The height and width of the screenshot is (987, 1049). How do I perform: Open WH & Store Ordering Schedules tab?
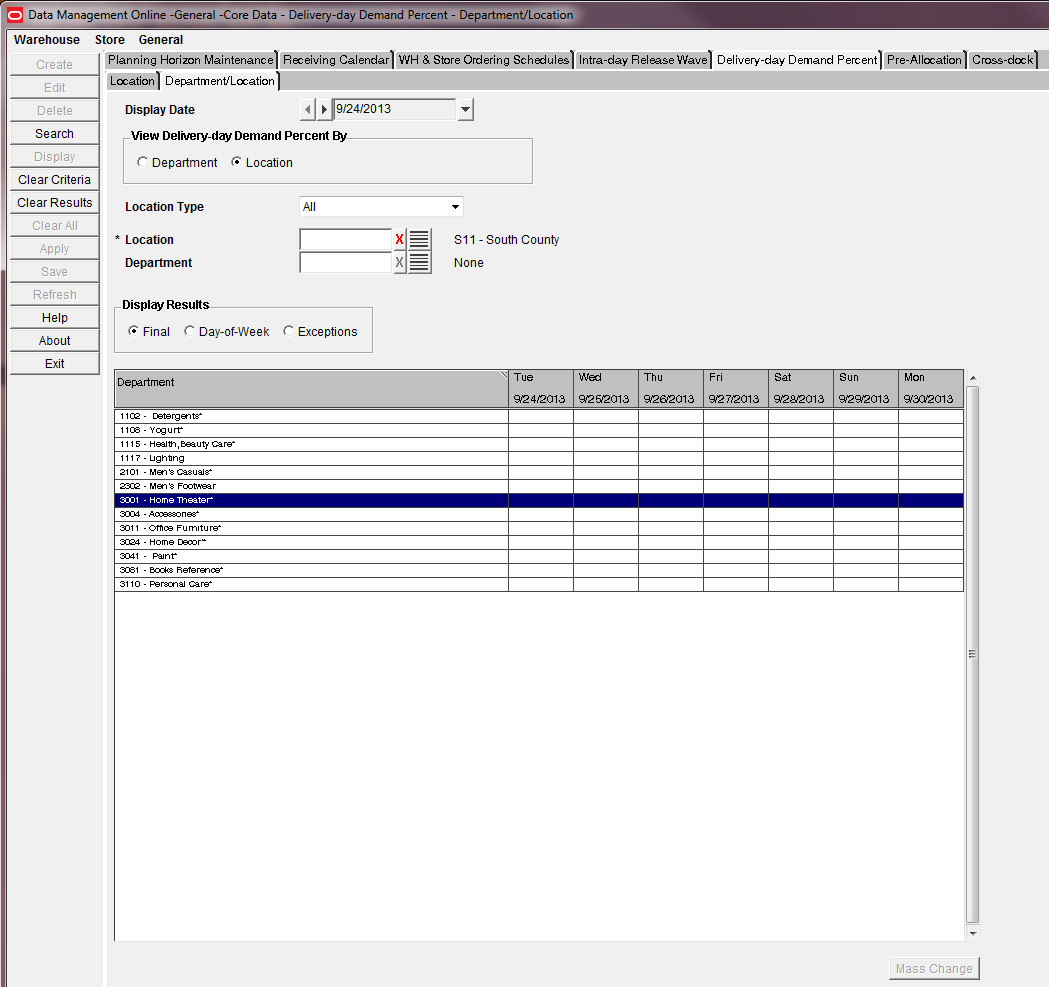[484, 60]
